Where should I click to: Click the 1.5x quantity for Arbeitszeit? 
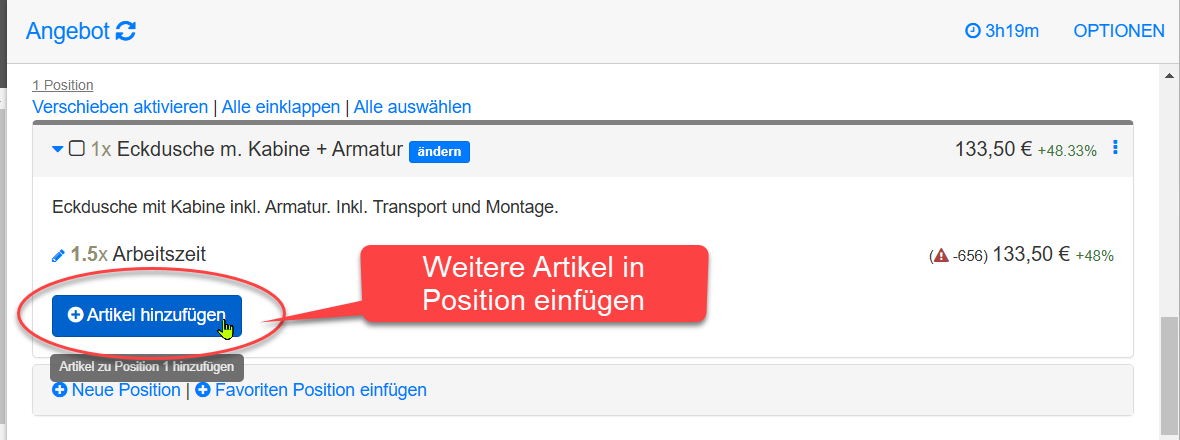coord(89,254)
